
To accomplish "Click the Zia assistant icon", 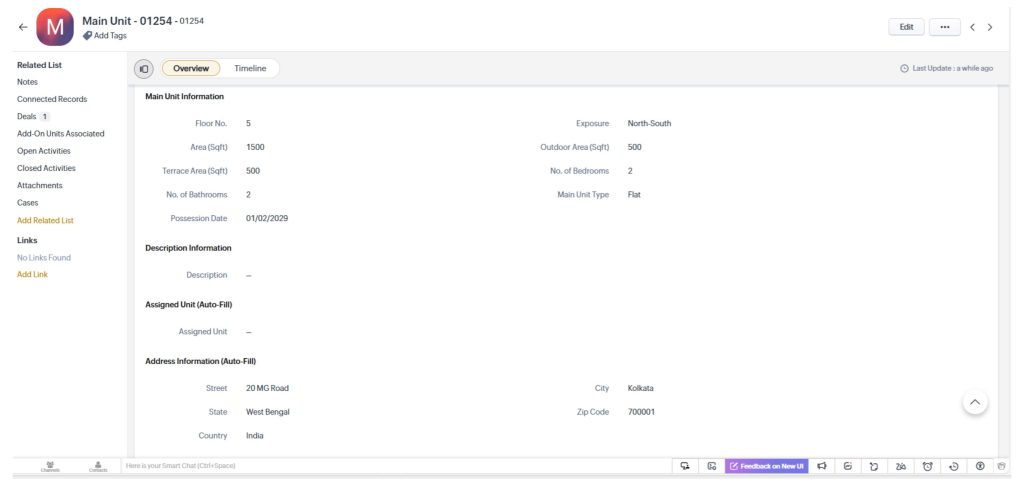I will click(901, 466).
